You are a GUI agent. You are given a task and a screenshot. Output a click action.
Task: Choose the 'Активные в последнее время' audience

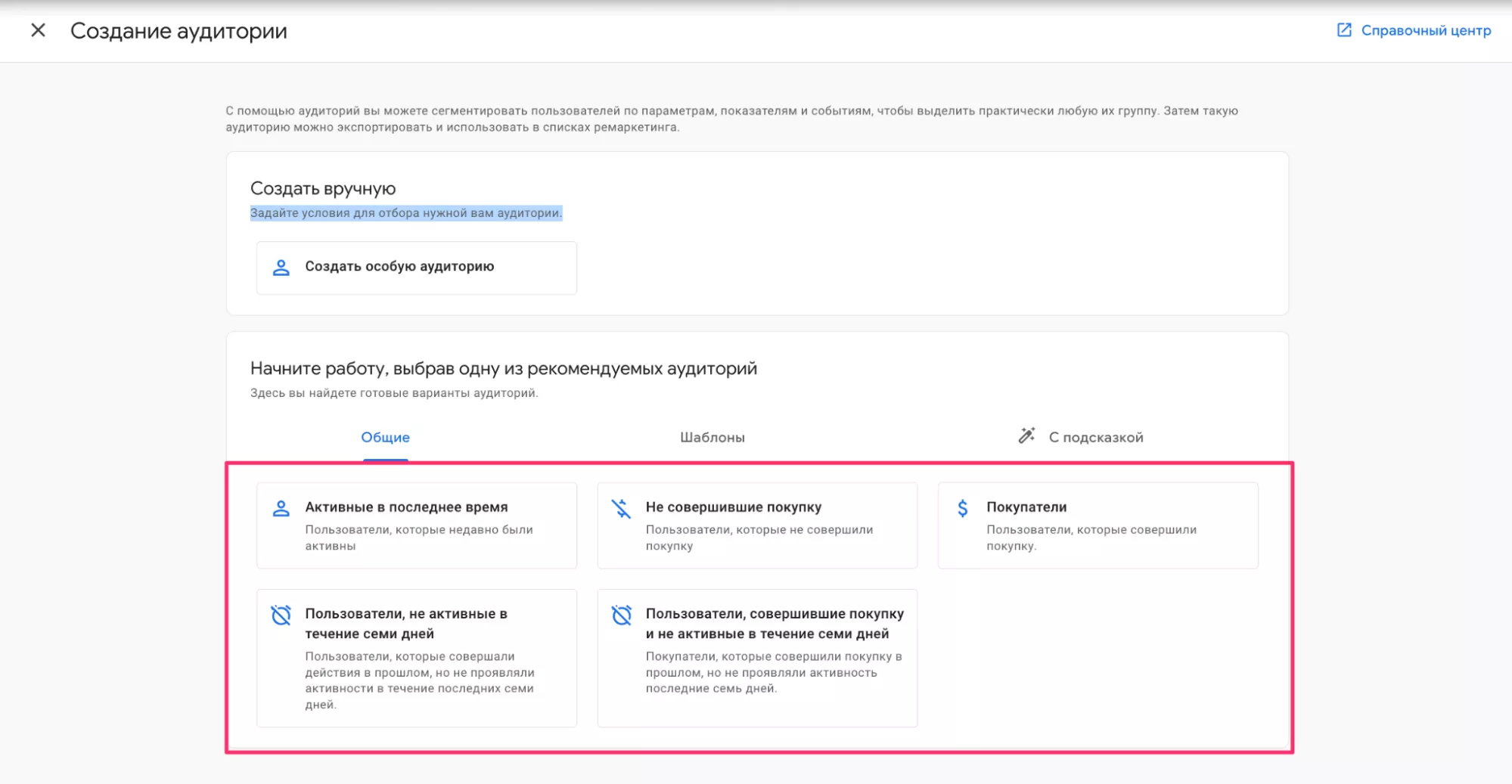pos(416,525)
